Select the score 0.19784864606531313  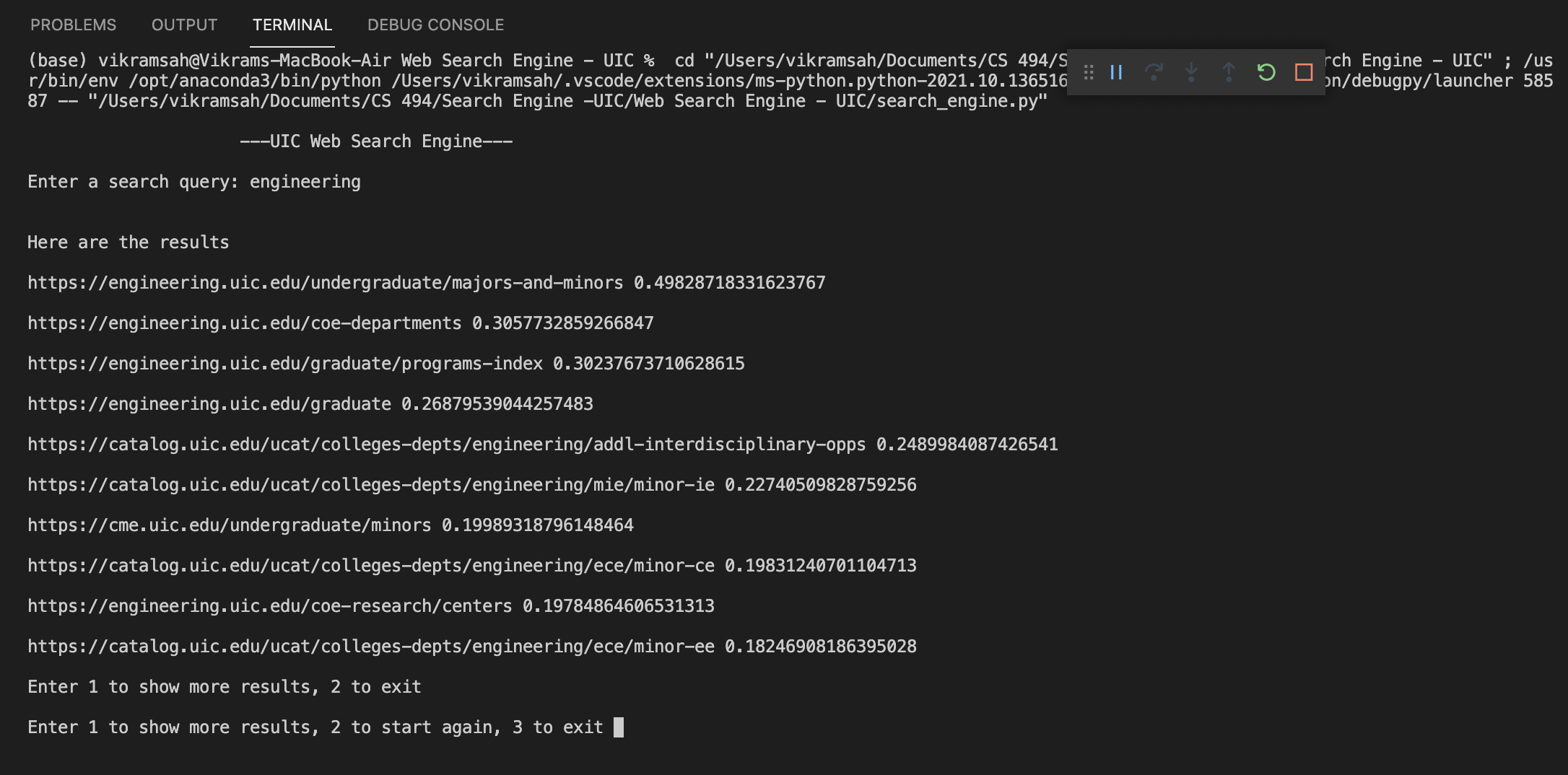tap(618, 606)
